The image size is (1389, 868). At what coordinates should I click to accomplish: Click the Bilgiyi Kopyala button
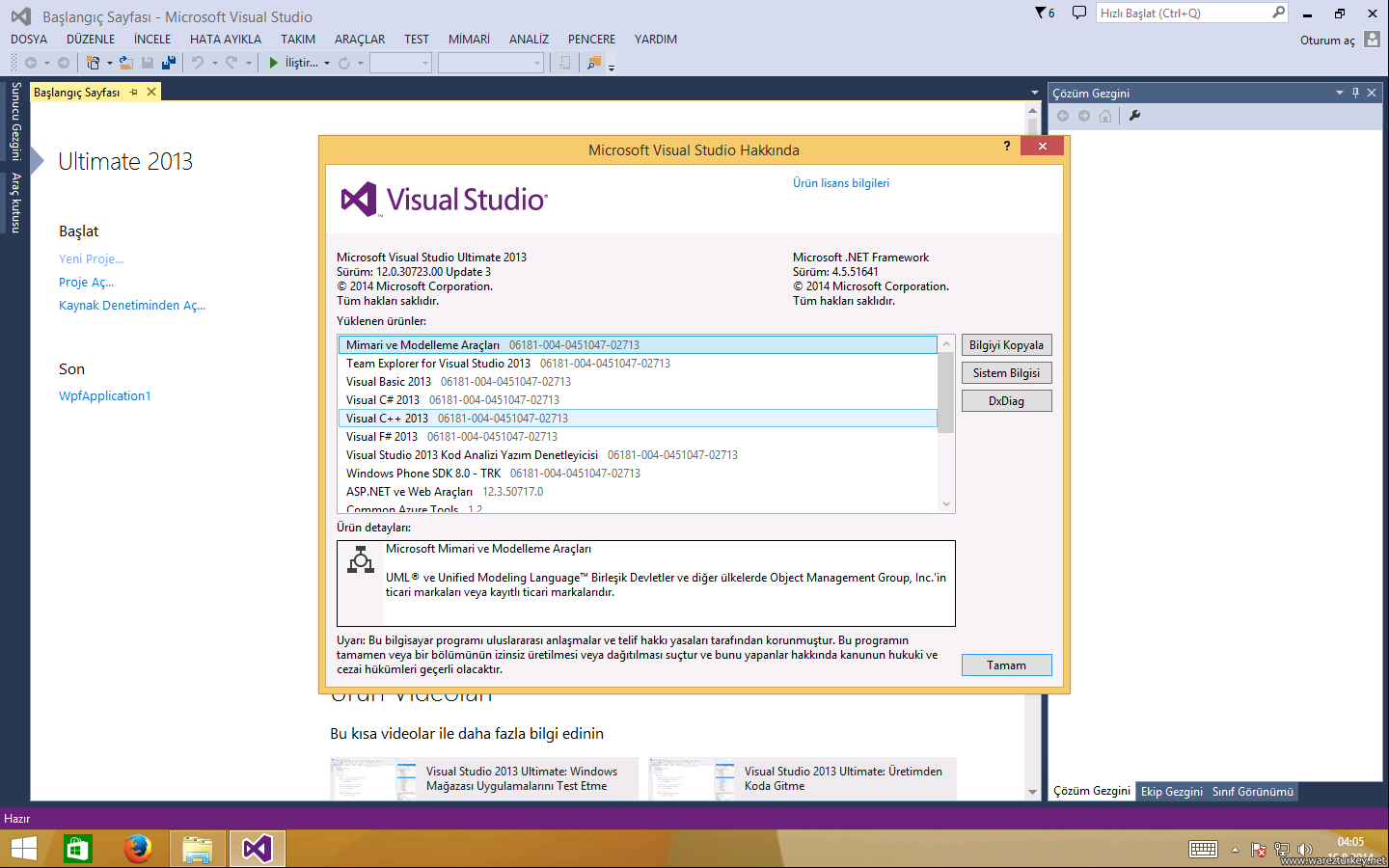point(1006,345)
